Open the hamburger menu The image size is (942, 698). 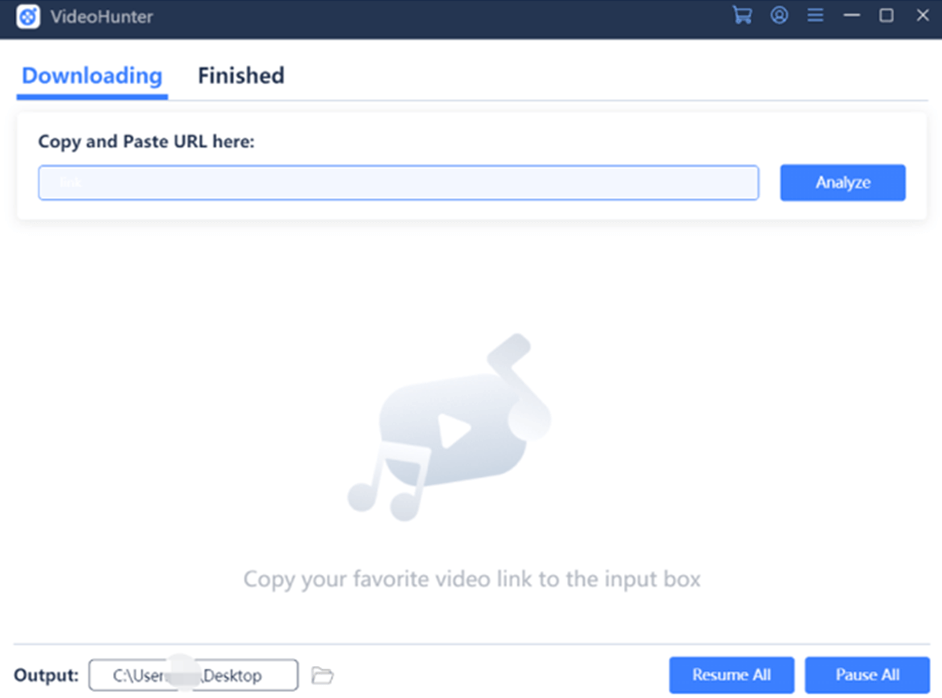(815, 15)
